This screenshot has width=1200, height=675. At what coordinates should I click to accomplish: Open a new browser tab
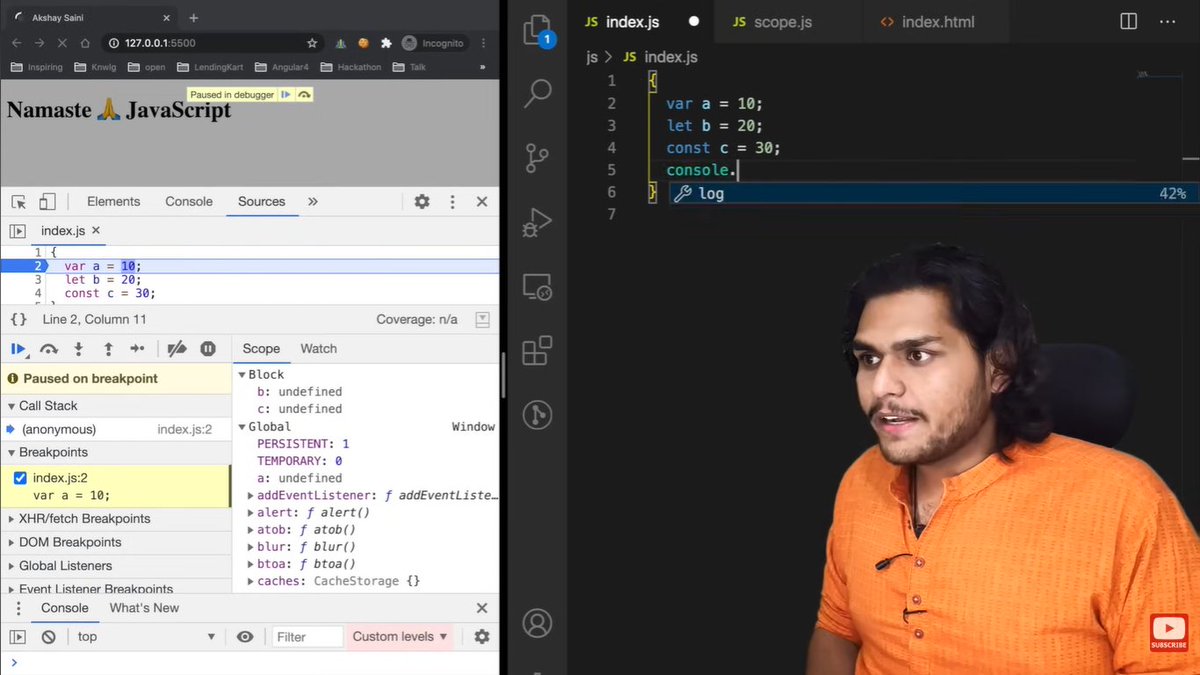click(x=193, y=18)
